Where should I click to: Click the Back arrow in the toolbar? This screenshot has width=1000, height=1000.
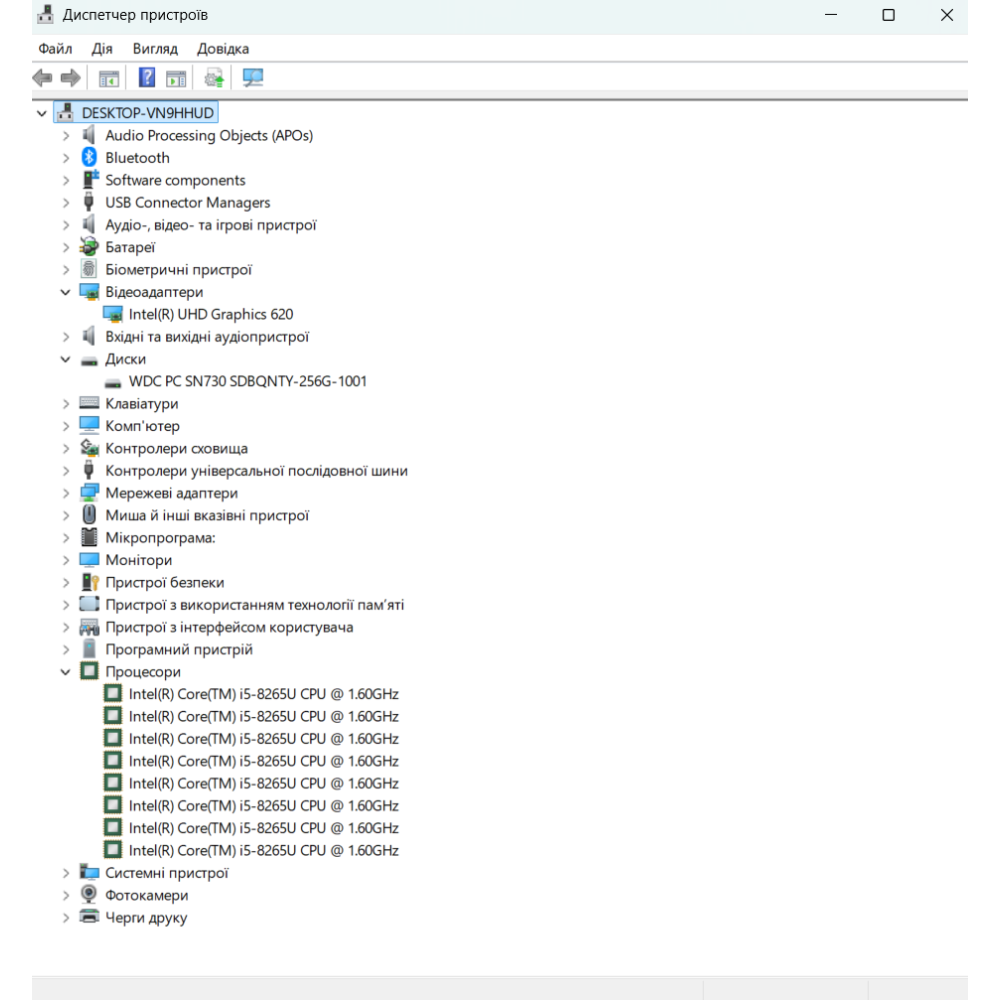[x=42, y=78]
